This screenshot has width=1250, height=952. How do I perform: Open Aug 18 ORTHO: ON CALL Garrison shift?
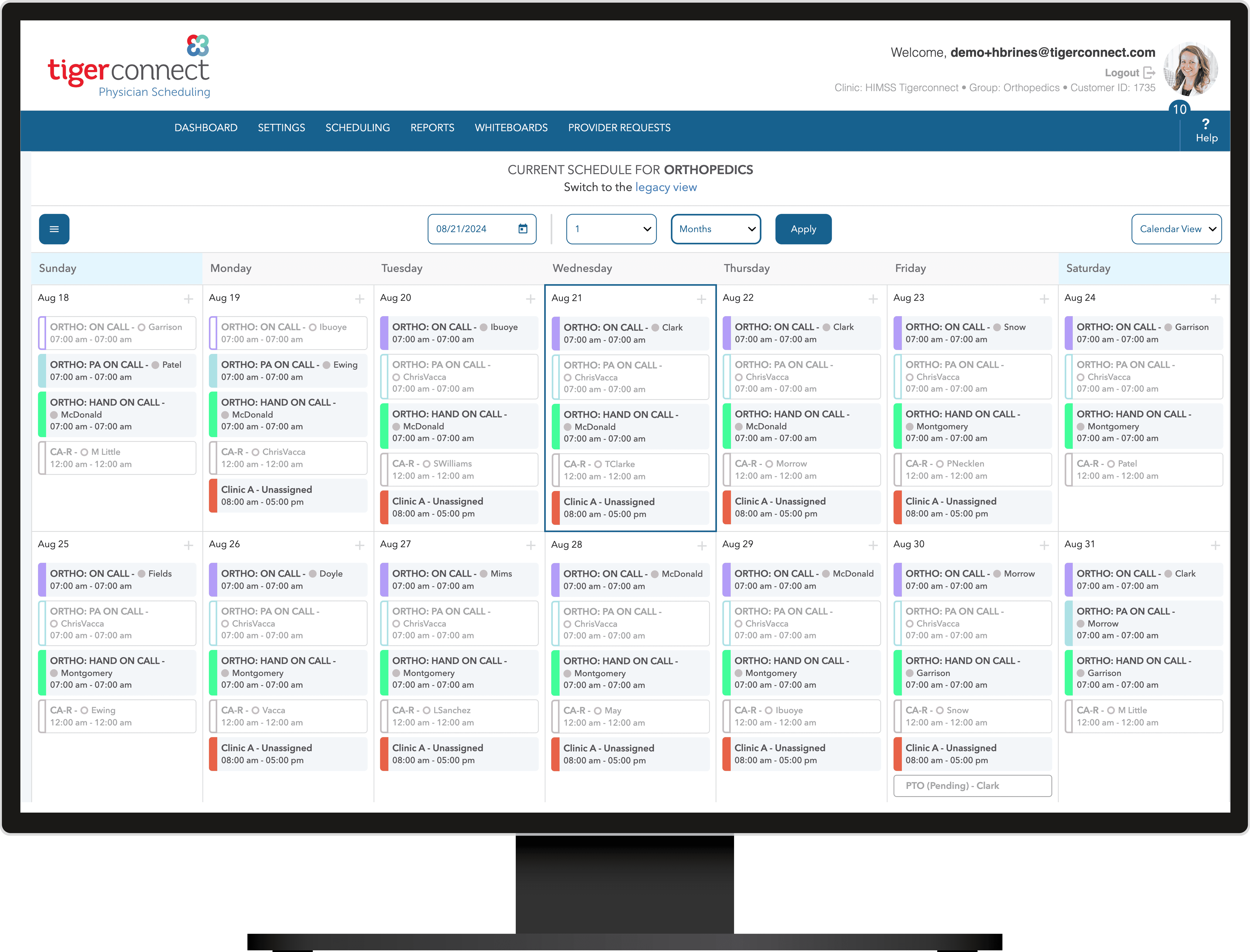point(117,333)
